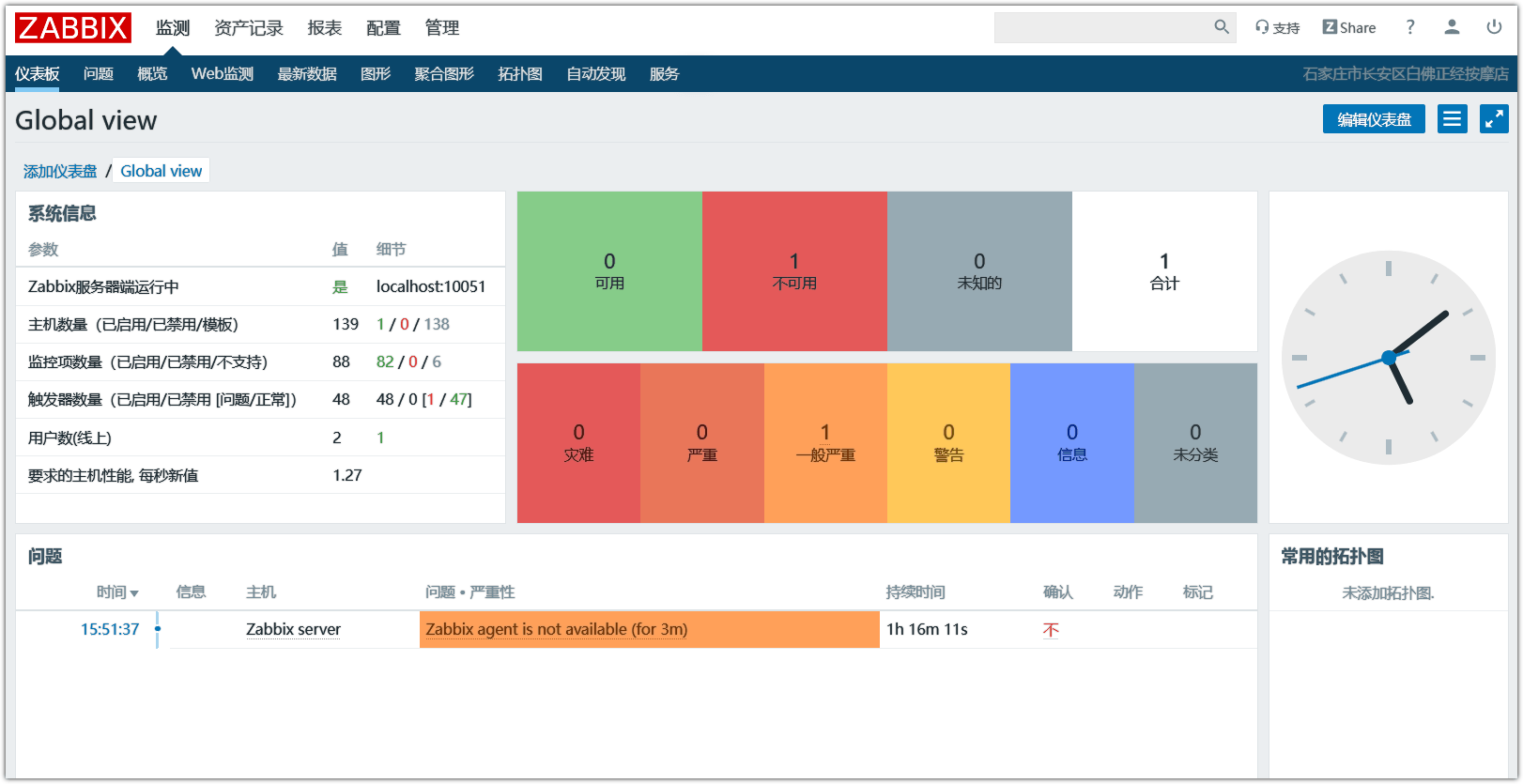Open the user profile icon
The width and height of the screenshot is (1523, 784).
tap(1452, 27)
